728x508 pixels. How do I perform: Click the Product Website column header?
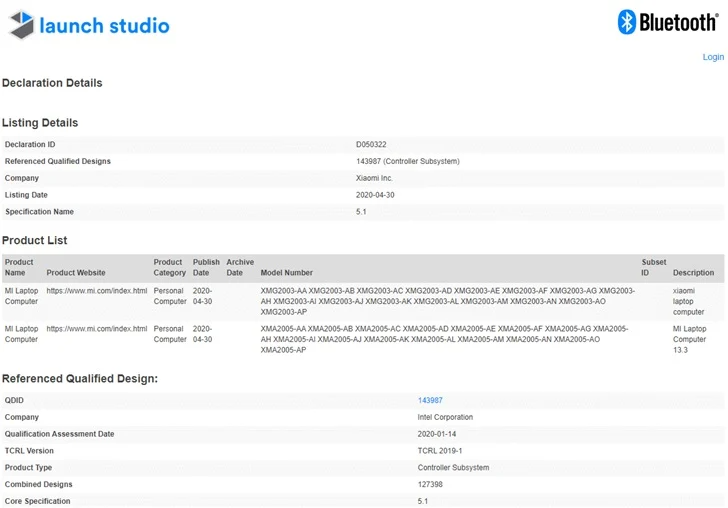pos(76,272)
